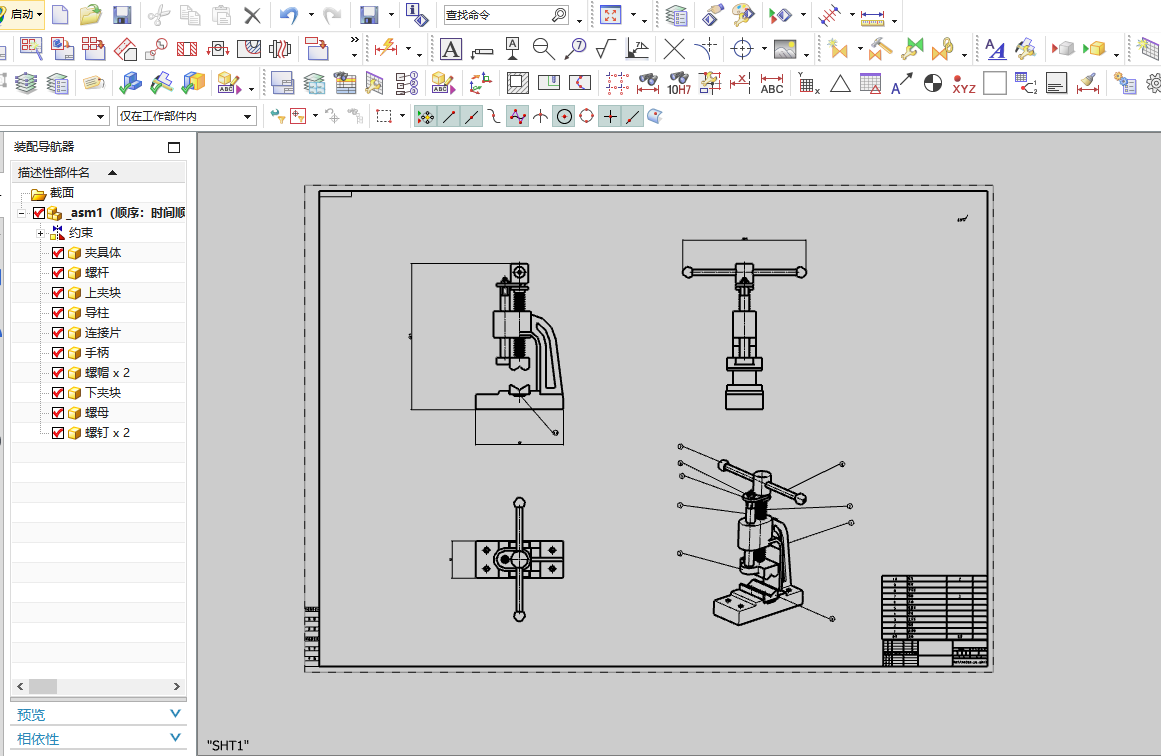Screen dimensions: 1161x756
Task: Click the Edit Object Display palette icon
Action: 742,14
